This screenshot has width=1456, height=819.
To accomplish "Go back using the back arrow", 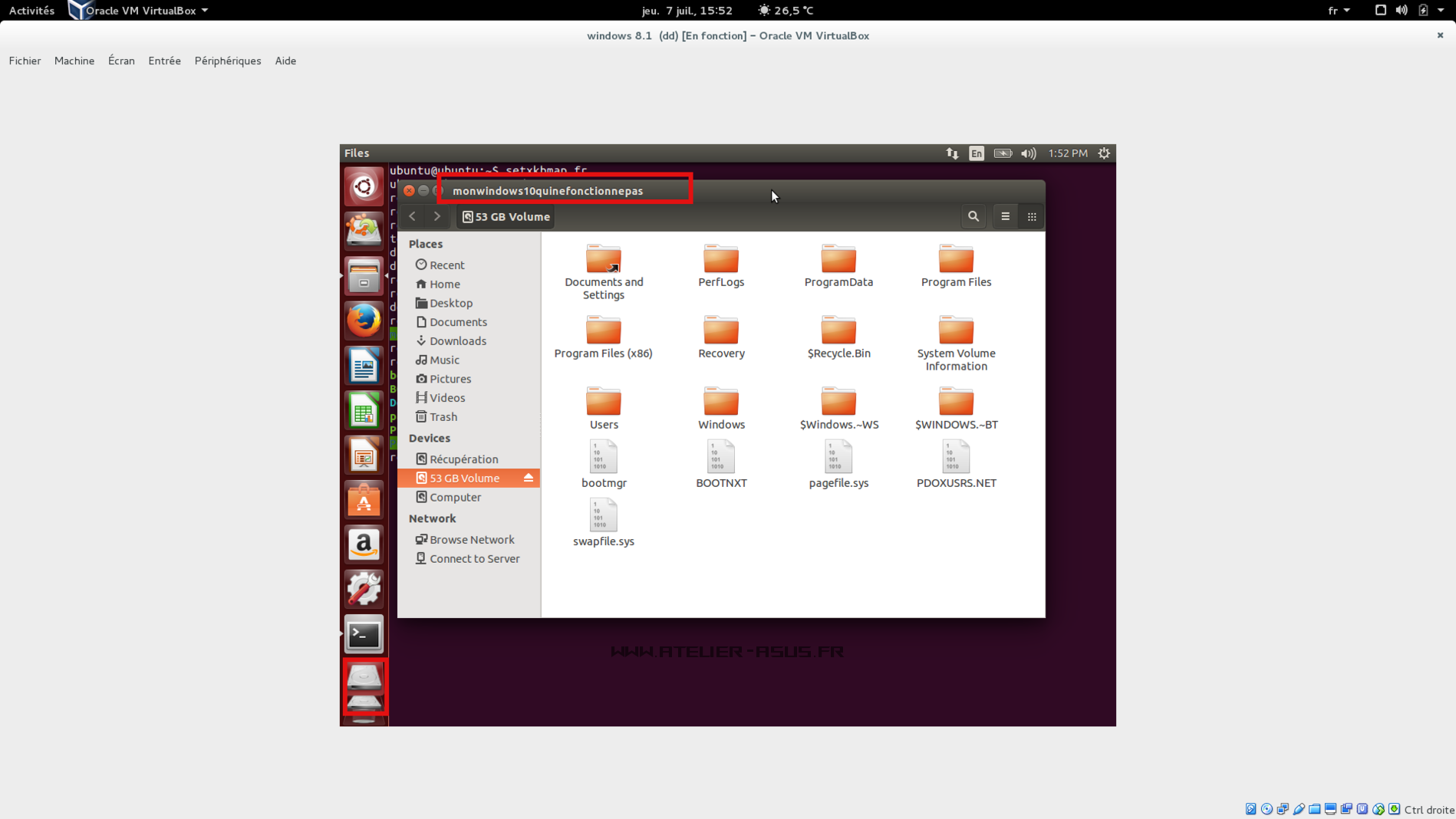I will coord(413,216).
